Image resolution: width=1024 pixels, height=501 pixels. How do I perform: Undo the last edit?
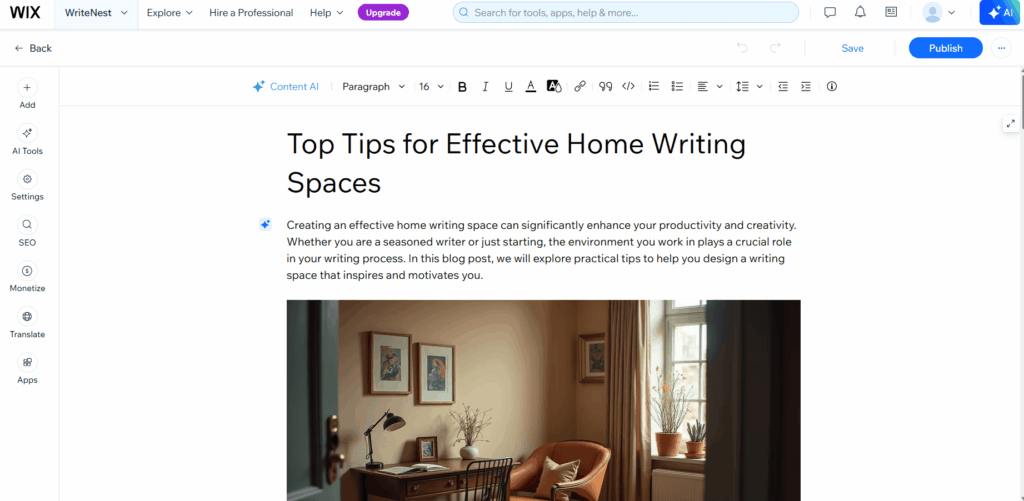coord(742,48)
